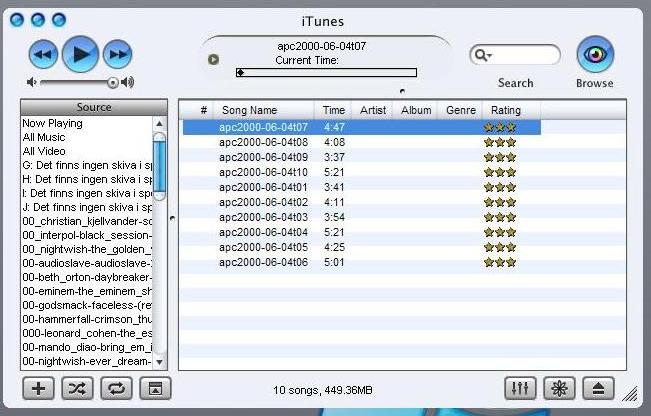Add a new playlist with plus button
This screenshot has height=416, width=651.
coord(38,389)
